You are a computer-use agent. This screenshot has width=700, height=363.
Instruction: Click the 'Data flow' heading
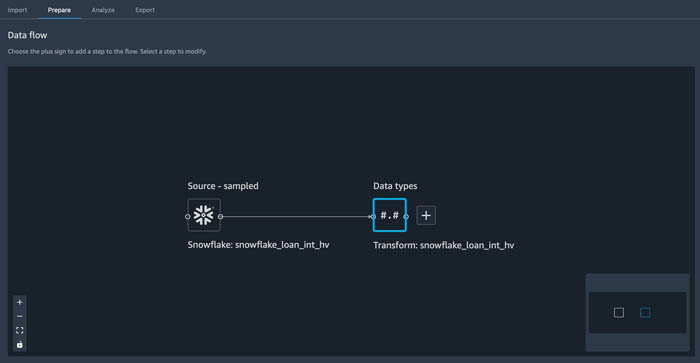click(27, 35)
